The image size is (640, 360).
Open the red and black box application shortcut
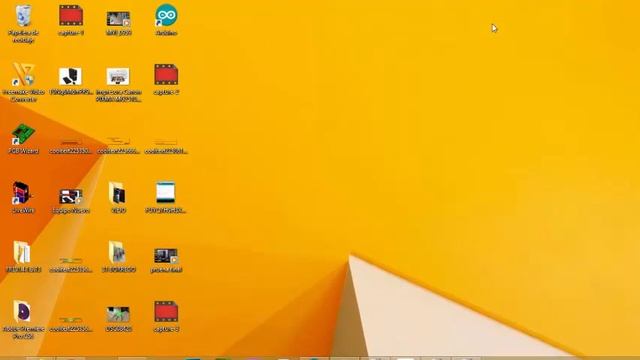pos(22,193)
